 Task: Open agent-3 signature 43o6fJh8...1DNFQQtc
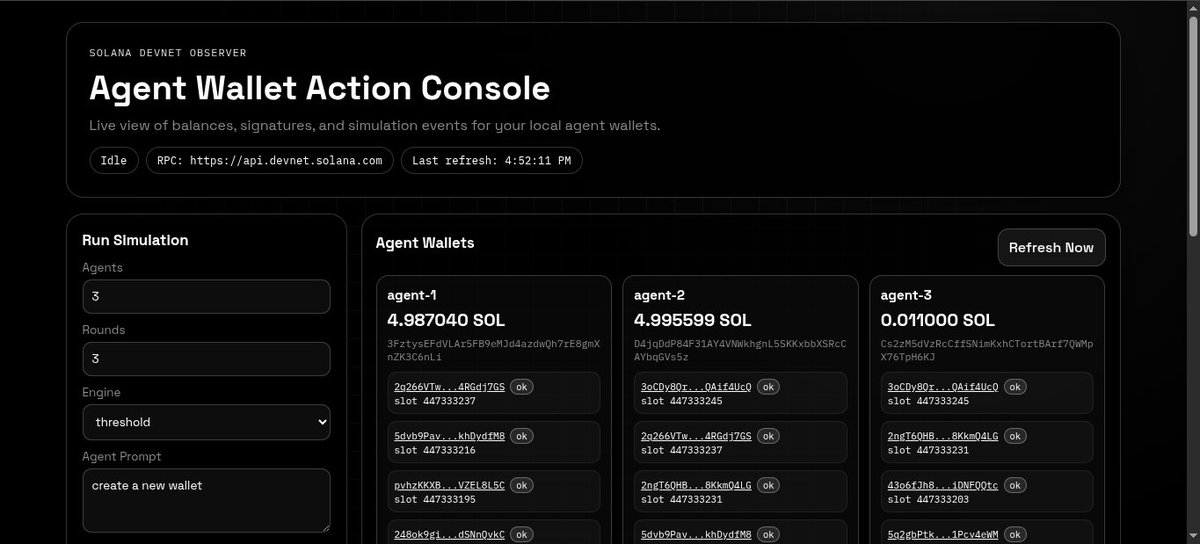[x=943, y=484]
